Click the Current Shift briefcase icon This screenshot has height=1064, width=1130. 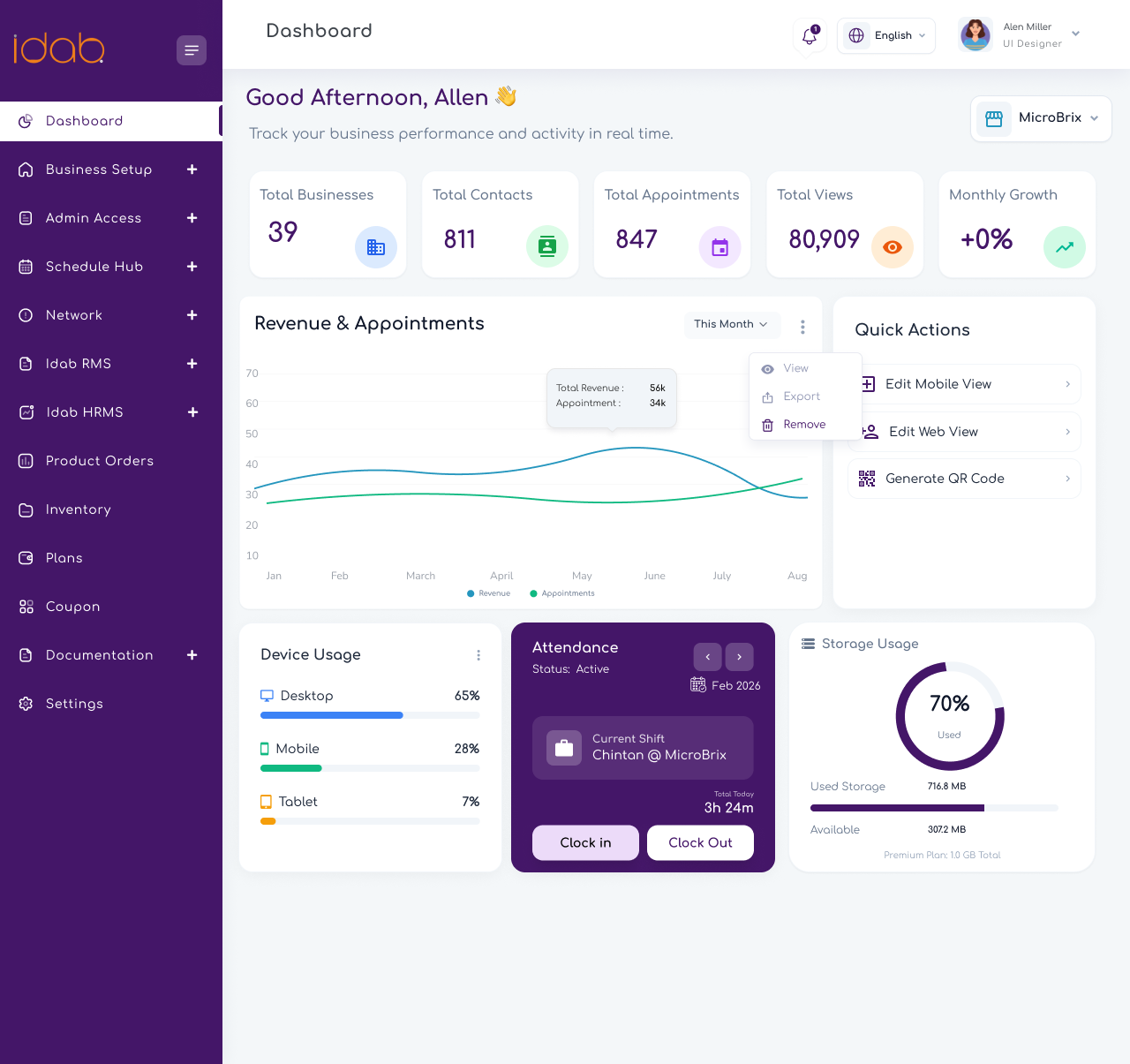(564, 748)
